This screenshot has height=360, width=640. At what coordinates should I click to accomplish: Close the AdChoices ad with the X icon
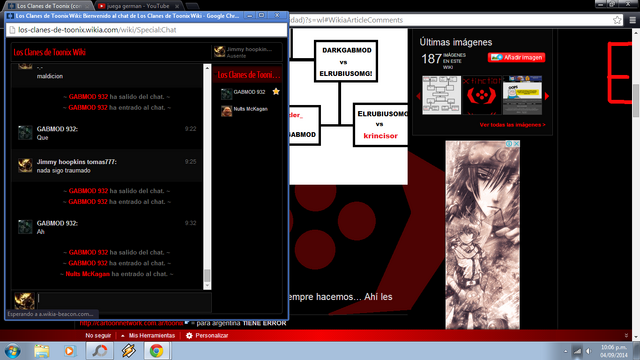516,144
